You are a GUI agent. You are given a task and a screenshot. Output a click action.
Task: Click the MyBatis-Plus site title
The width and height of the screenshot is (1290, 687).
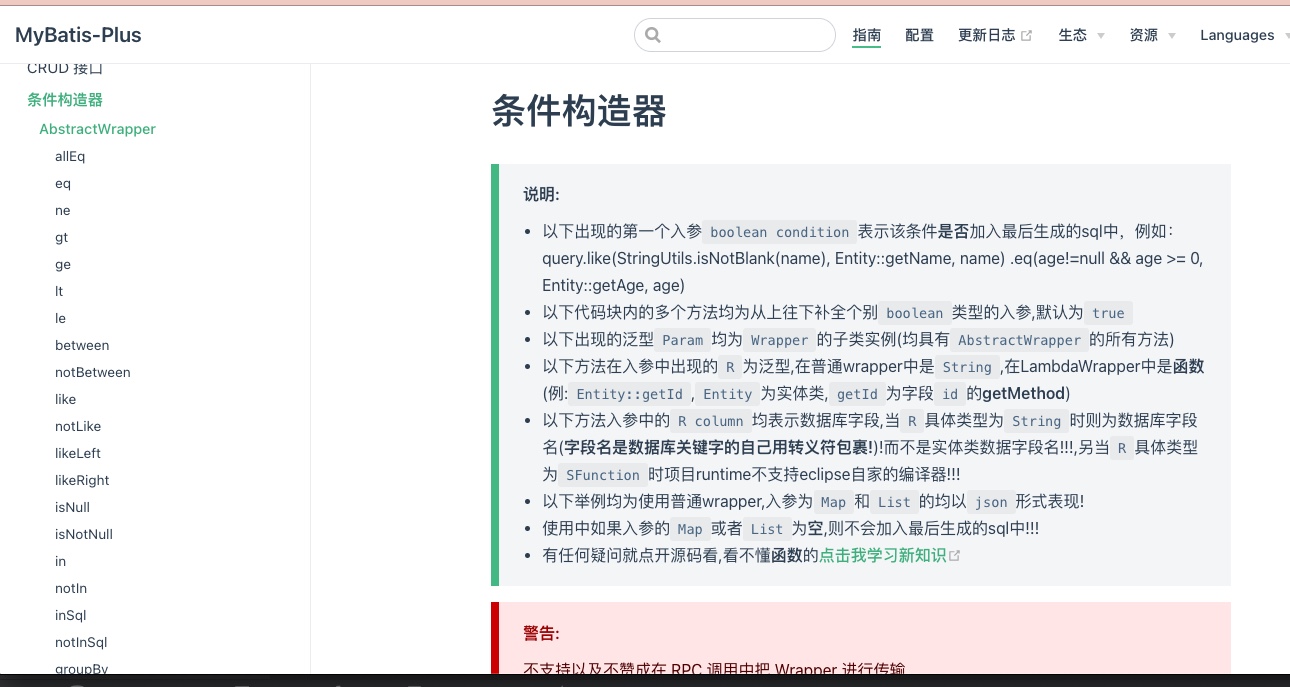77,34
